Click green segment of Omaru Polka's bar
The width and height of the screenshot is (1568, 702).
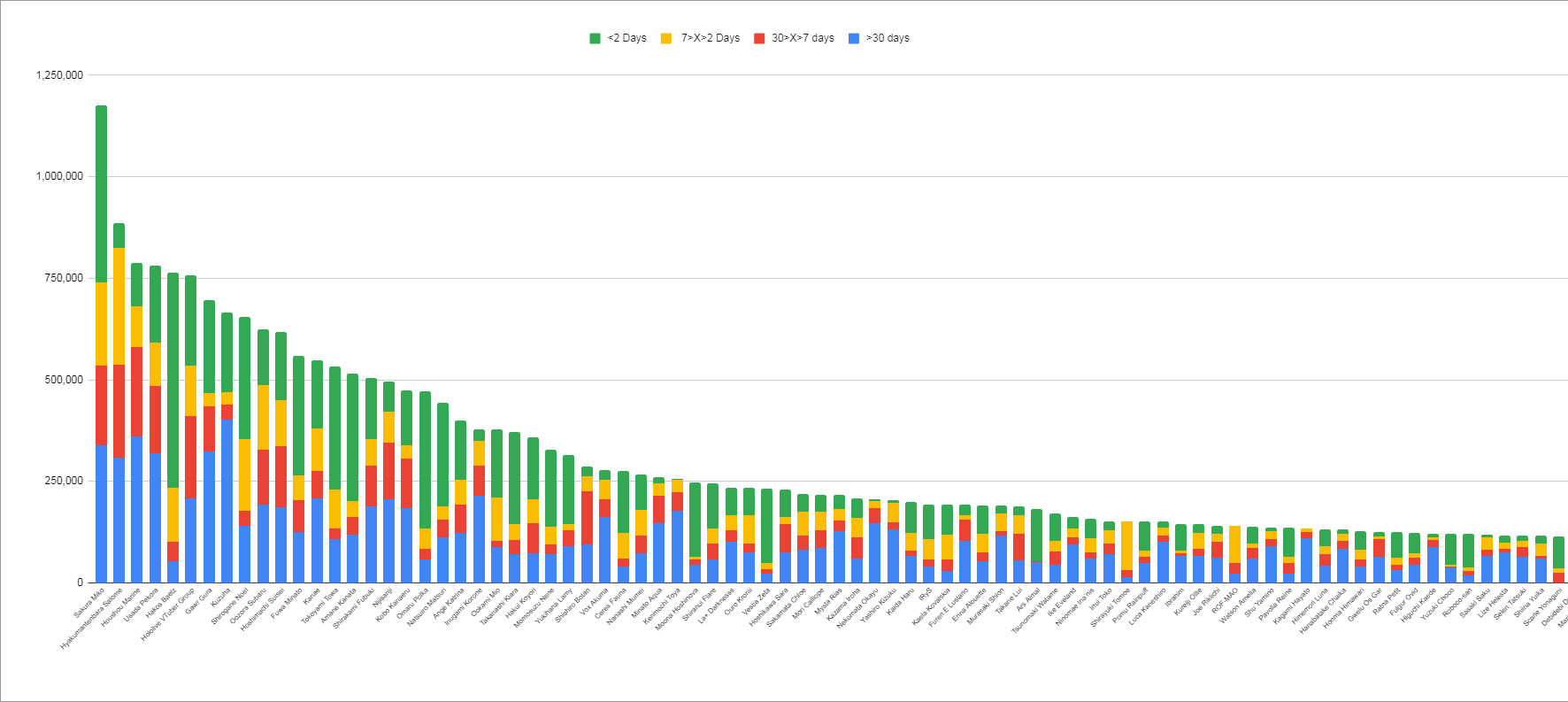426,460
